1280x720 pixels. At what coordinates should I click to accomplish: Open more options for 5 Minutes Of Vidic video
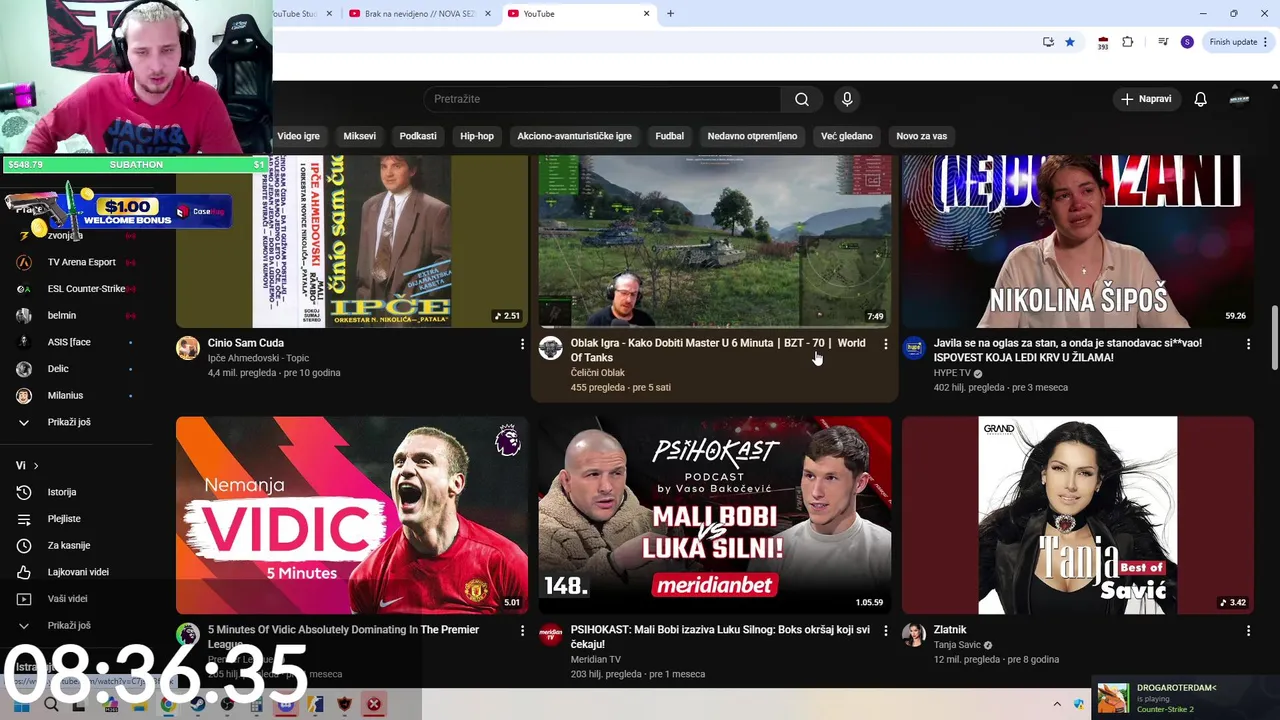[x=522, y=631]
